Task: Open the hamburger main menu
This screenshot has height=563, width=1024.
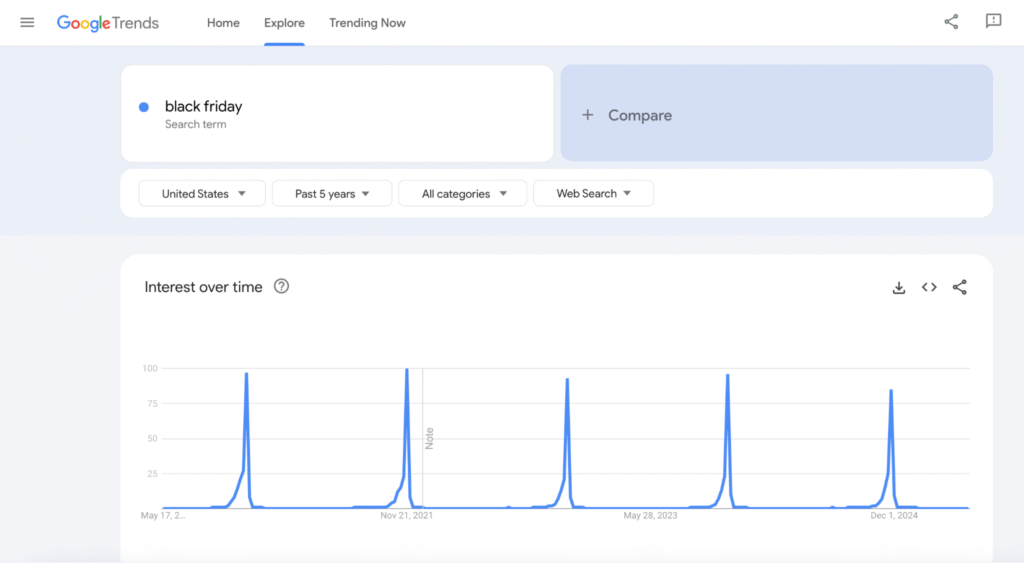Action: [x=27, y=23]
